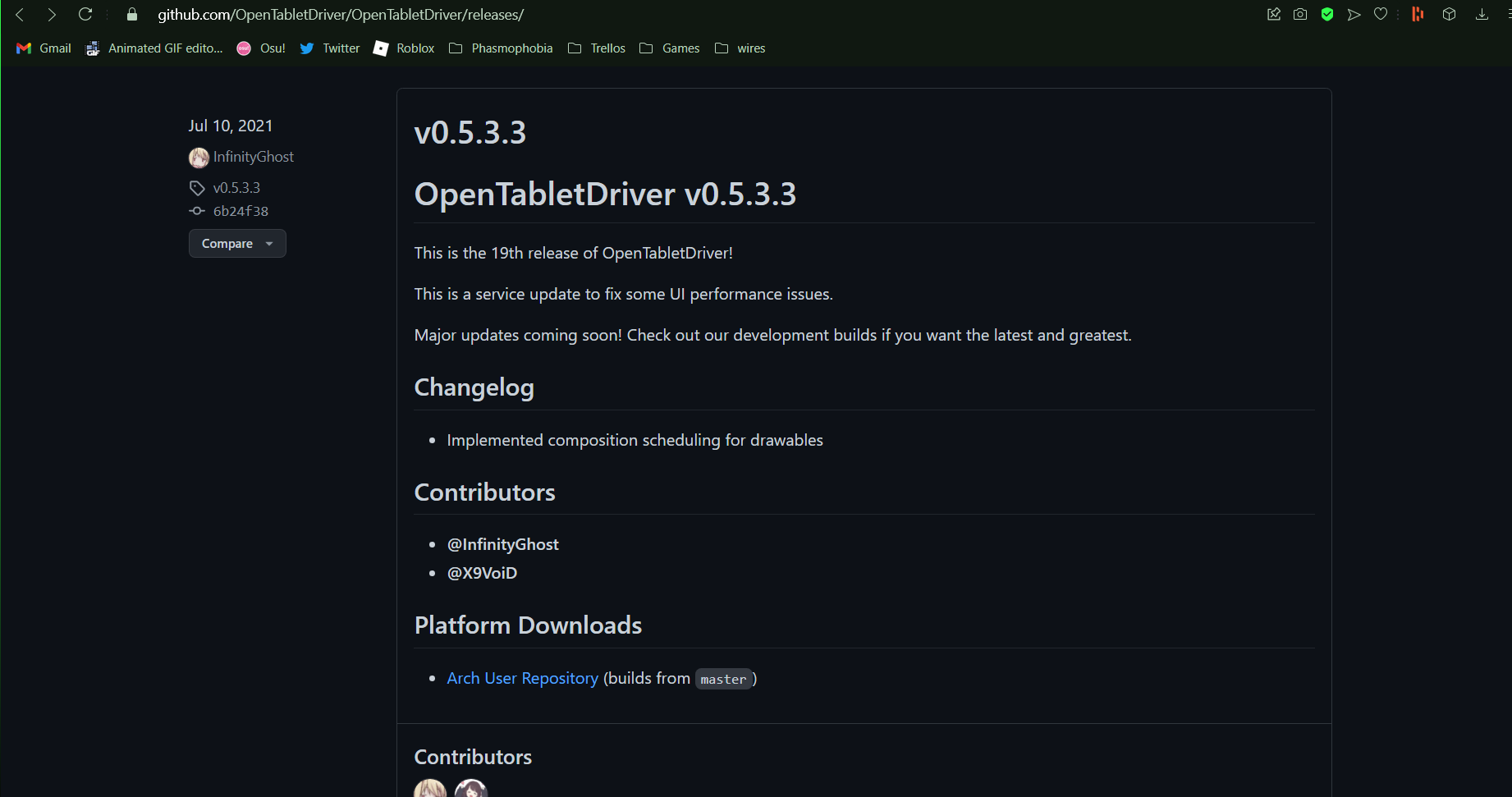Click the commit hash 6b24f38
This screenshot has width=1512, height=797.
[240, 211]
